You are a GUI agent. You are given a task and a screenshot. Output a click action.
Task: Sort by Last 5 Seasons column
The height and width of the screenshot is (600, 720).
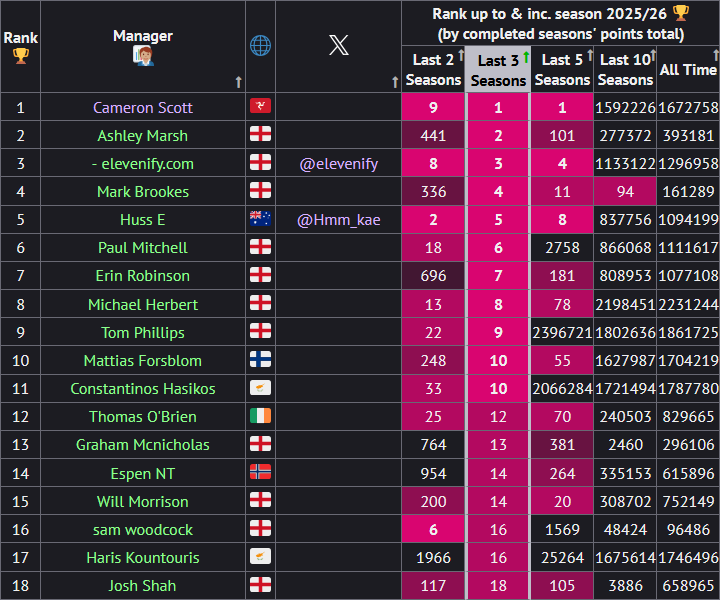click(590, 56)
